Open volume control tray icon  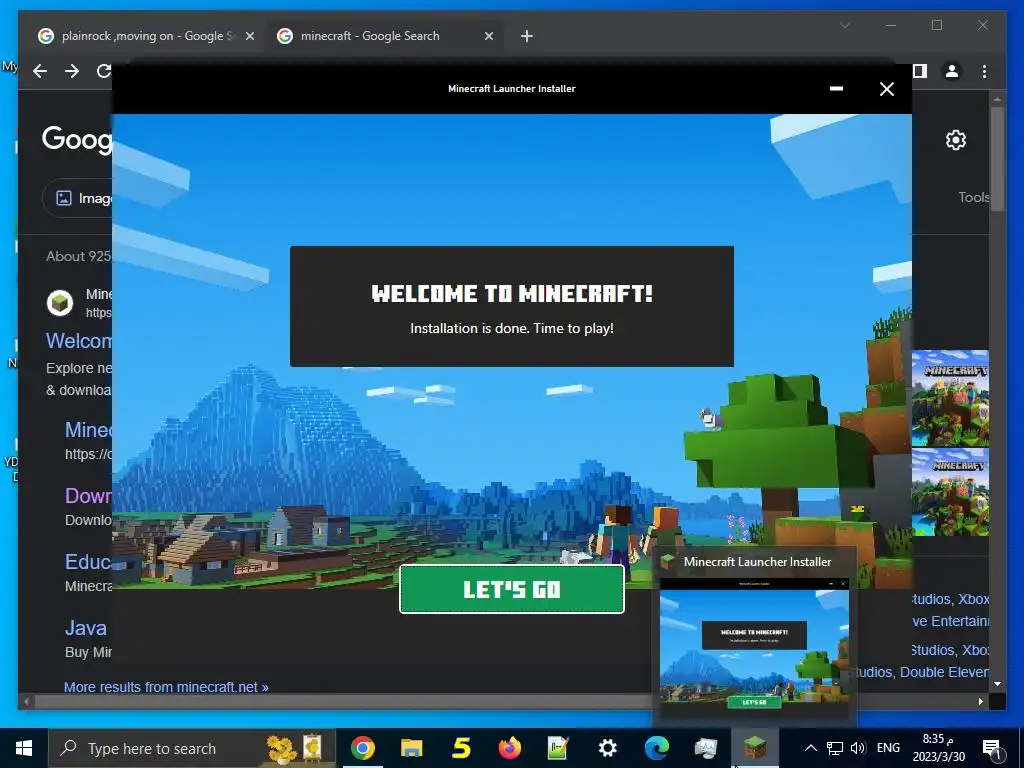click(x=858, y=748)
